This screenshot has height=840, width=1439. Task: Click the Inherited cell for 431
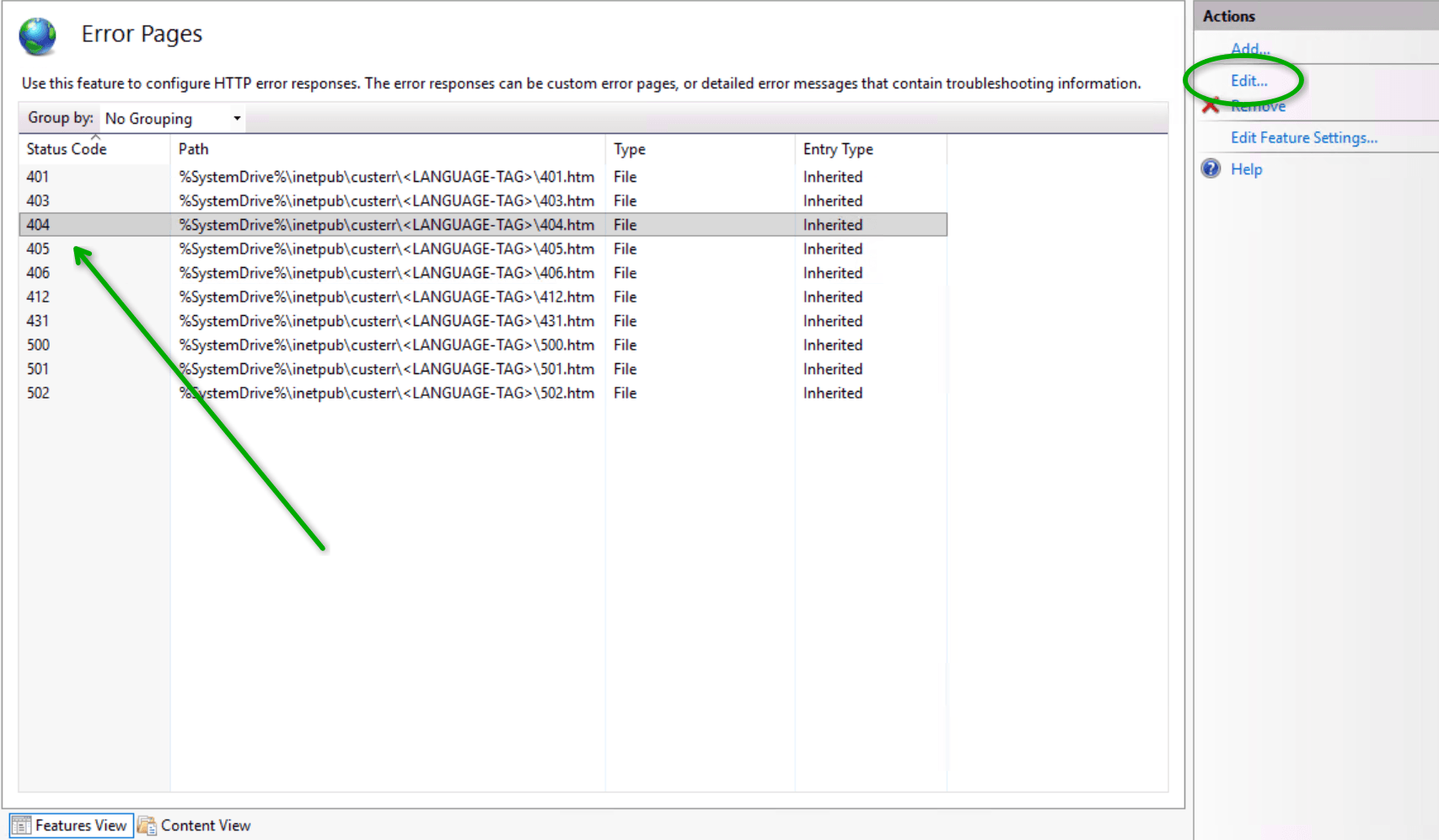pyautogui.click(x=833, y=321)
